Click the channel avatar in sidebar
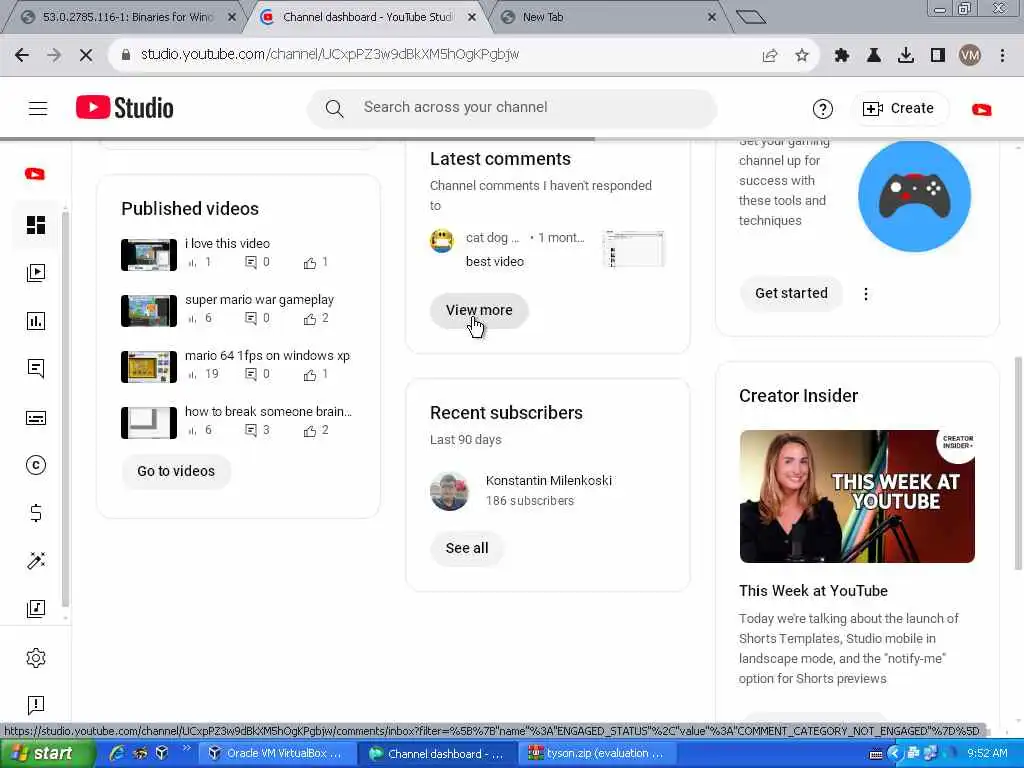The image size is (1024, 768). [x=35, y=174]
